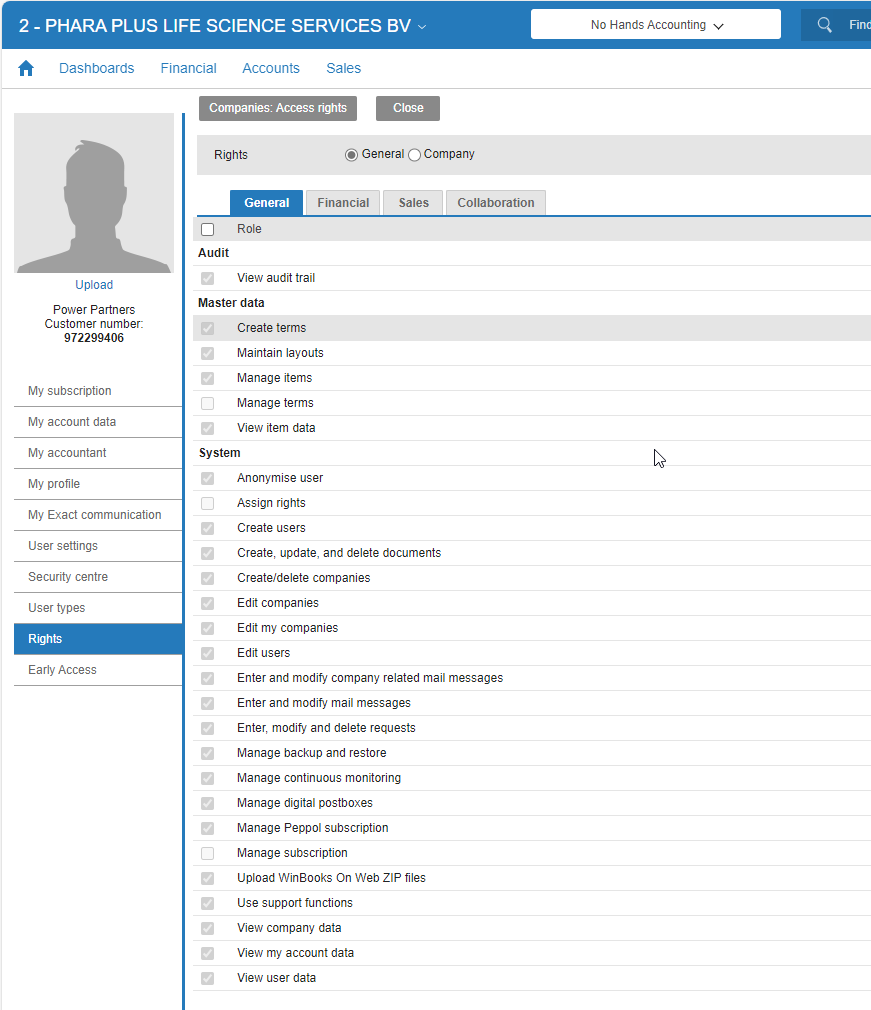Click the user profile avatar picture

94,193
